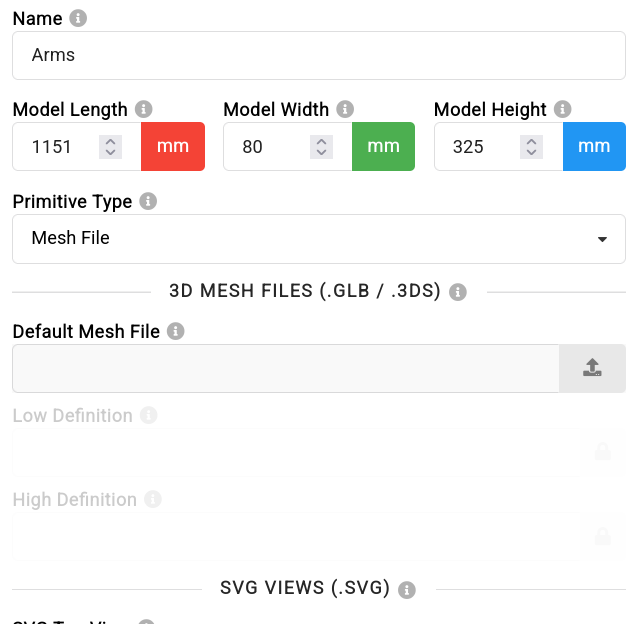The image size is (639, 624).
Task: Click the info icon next to Name
Action: pos(78,18)
